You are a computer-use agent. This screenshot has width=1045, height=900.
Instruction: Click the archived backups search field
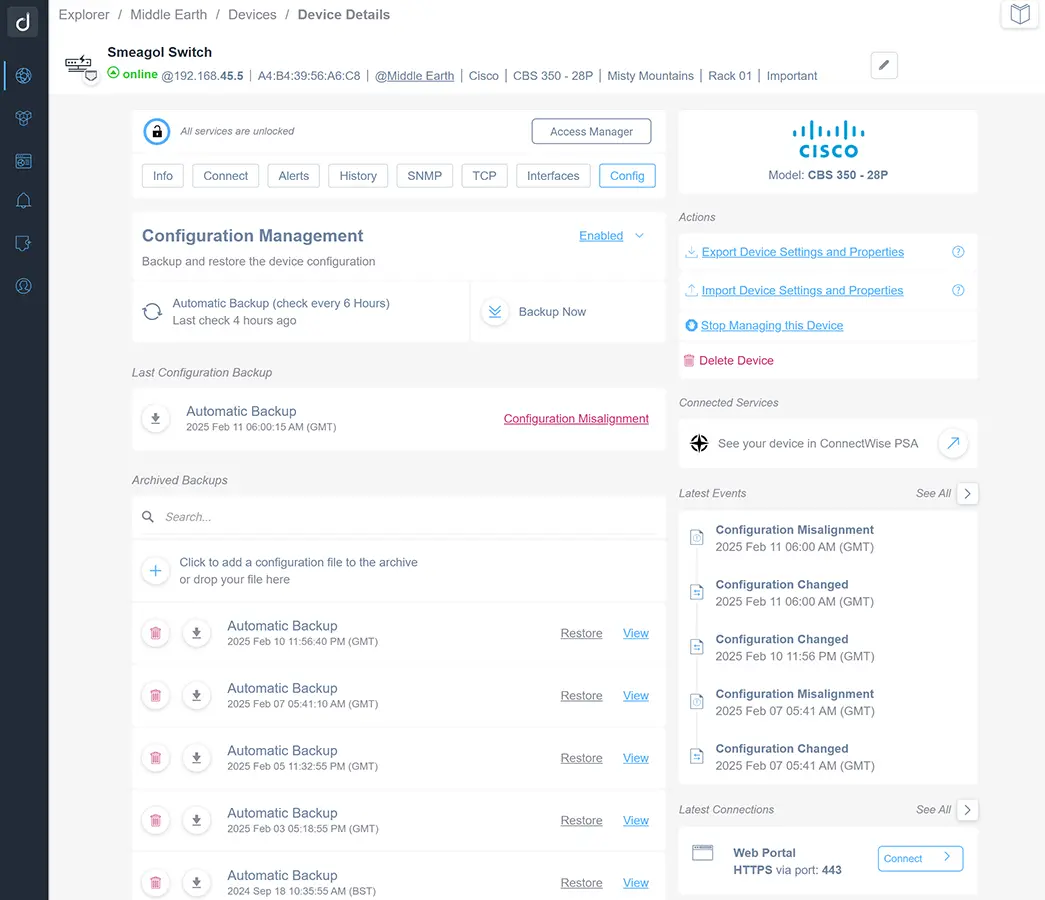pos(400,517)
